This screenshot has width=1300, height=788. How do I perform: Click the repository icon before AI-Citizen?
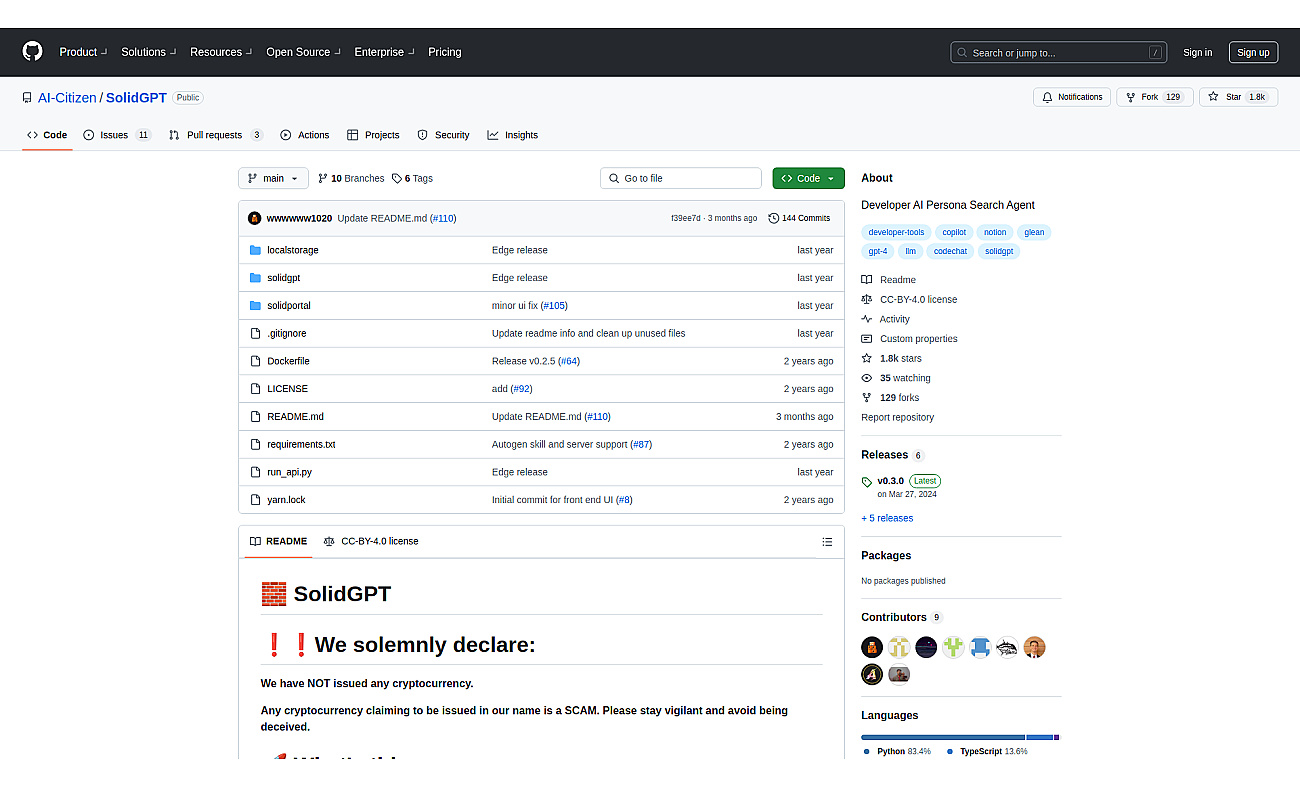pyautogui.click(x=27, y=98)
